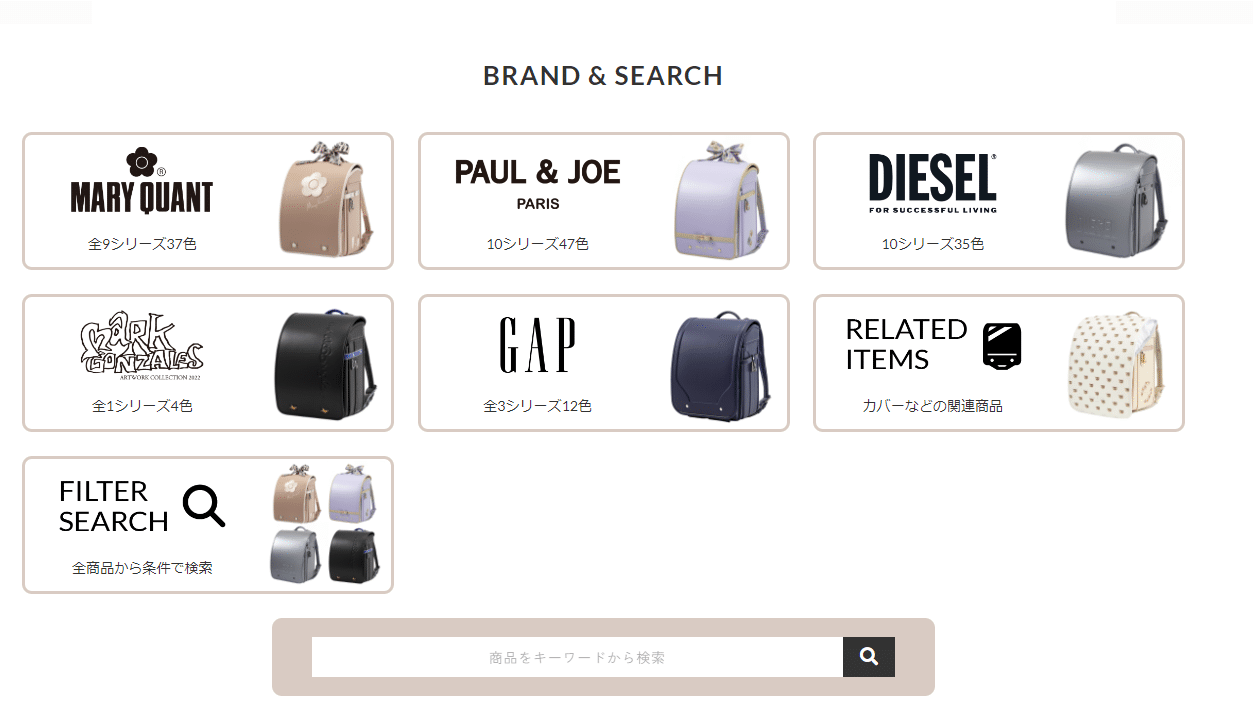The width and height of the screenshot is (1253, 716).
Task: Click the Diesel brand logo
Action: (x=933, y=183)
